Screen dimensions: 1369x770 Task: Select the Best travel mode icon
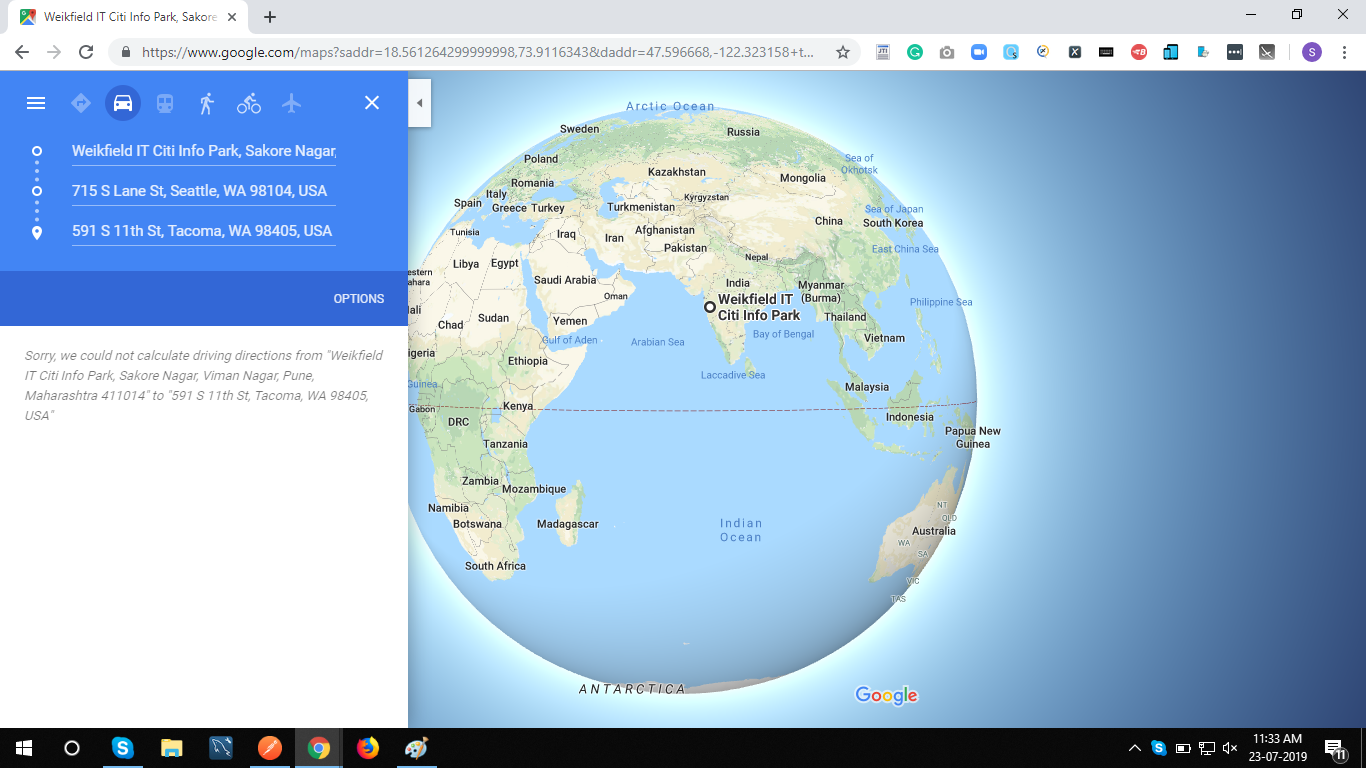click(x=81, y=103)
